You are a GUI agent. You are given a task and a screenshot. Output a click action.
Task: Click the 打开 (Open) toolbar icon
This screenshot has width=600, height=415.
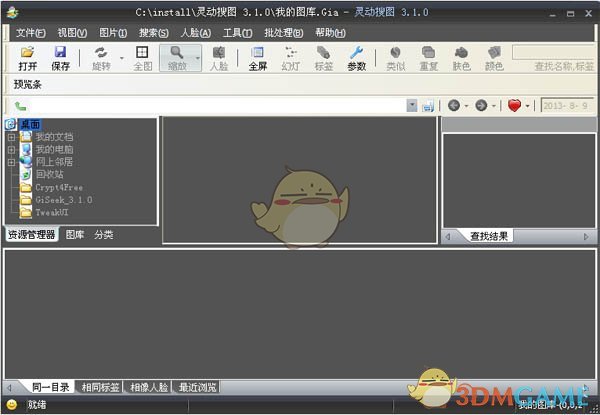[28, 58]
